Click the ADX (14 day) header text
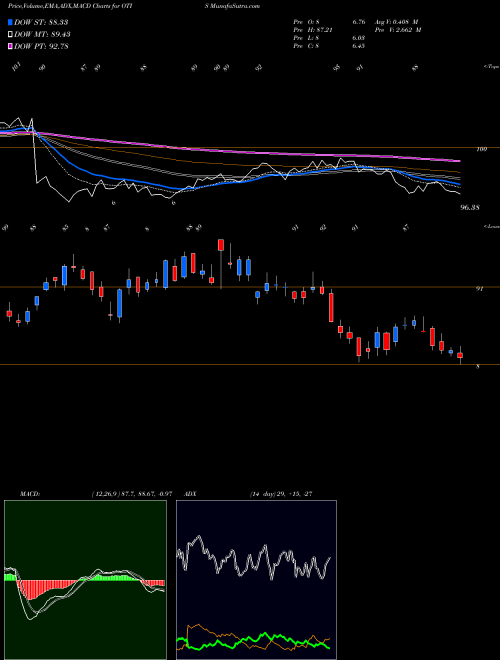 248,494
